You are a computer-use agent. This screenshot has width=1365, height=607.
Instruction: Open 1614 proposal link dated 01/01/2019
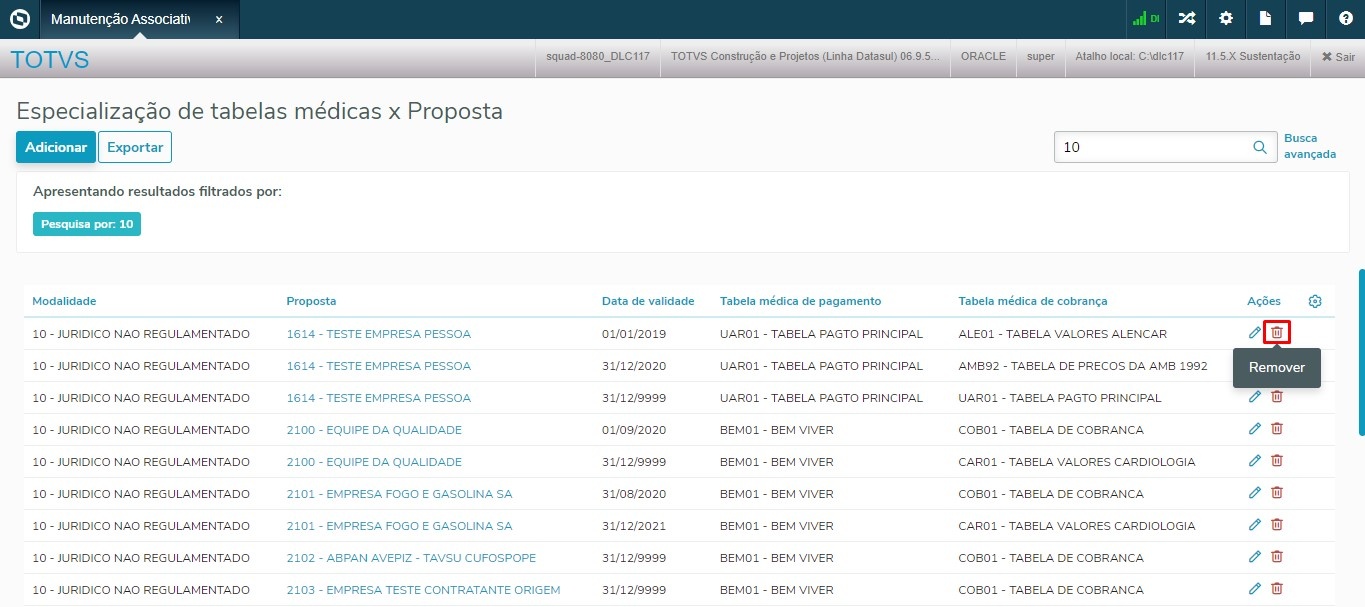[378, 334]
